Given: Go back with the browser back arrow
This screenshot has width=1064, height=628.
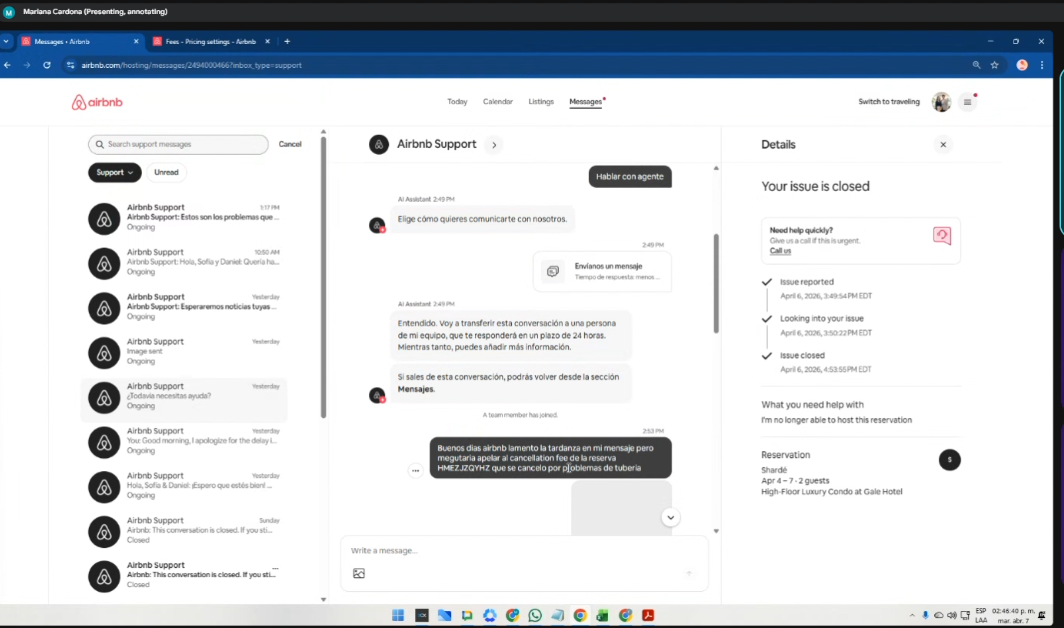Looking at the screenshot, I should (7, 65).
